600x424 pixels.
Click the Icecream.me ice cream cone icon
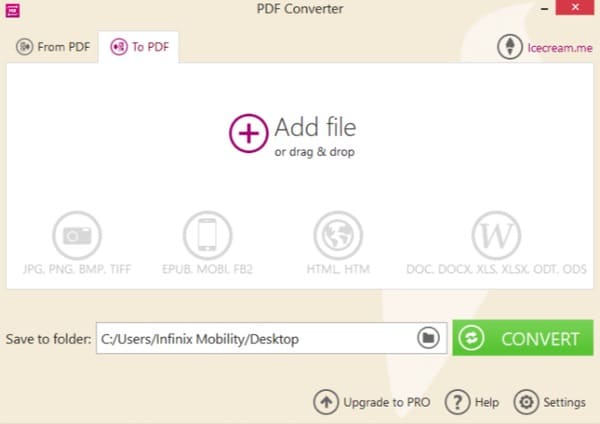pyautogui.click(x=510, y=47)
